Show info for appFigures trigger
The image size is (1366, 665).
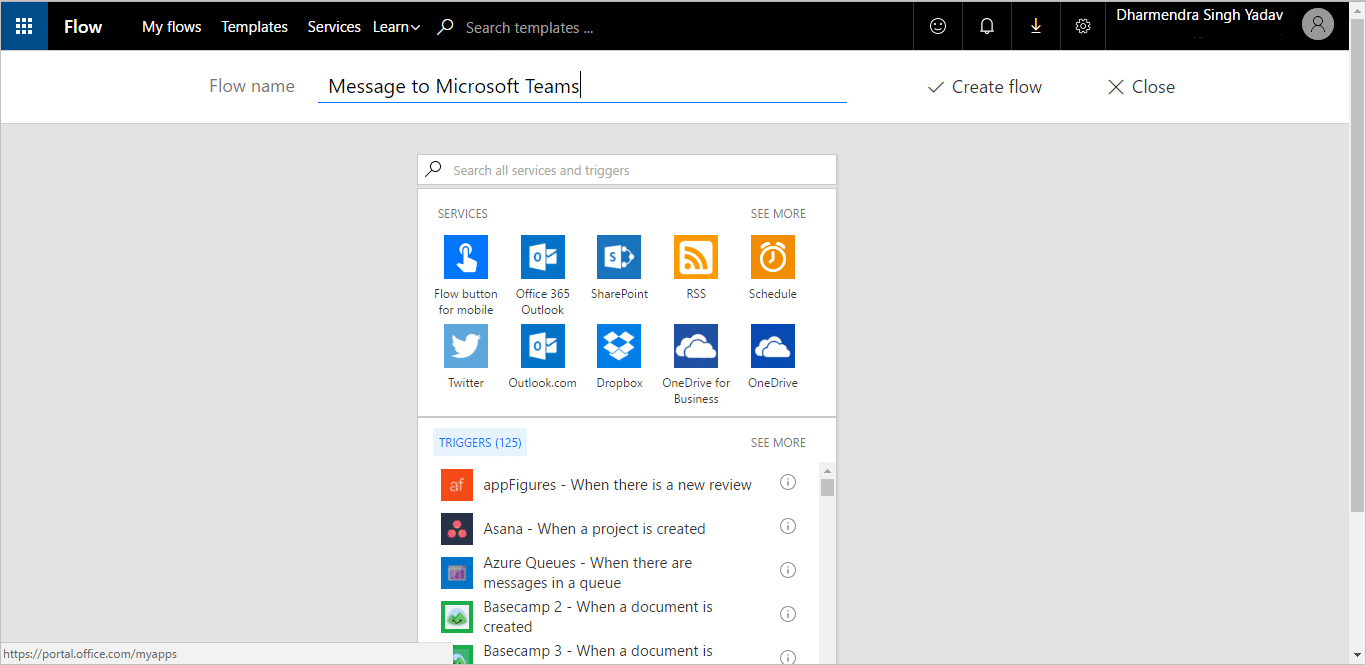(788, 482)
